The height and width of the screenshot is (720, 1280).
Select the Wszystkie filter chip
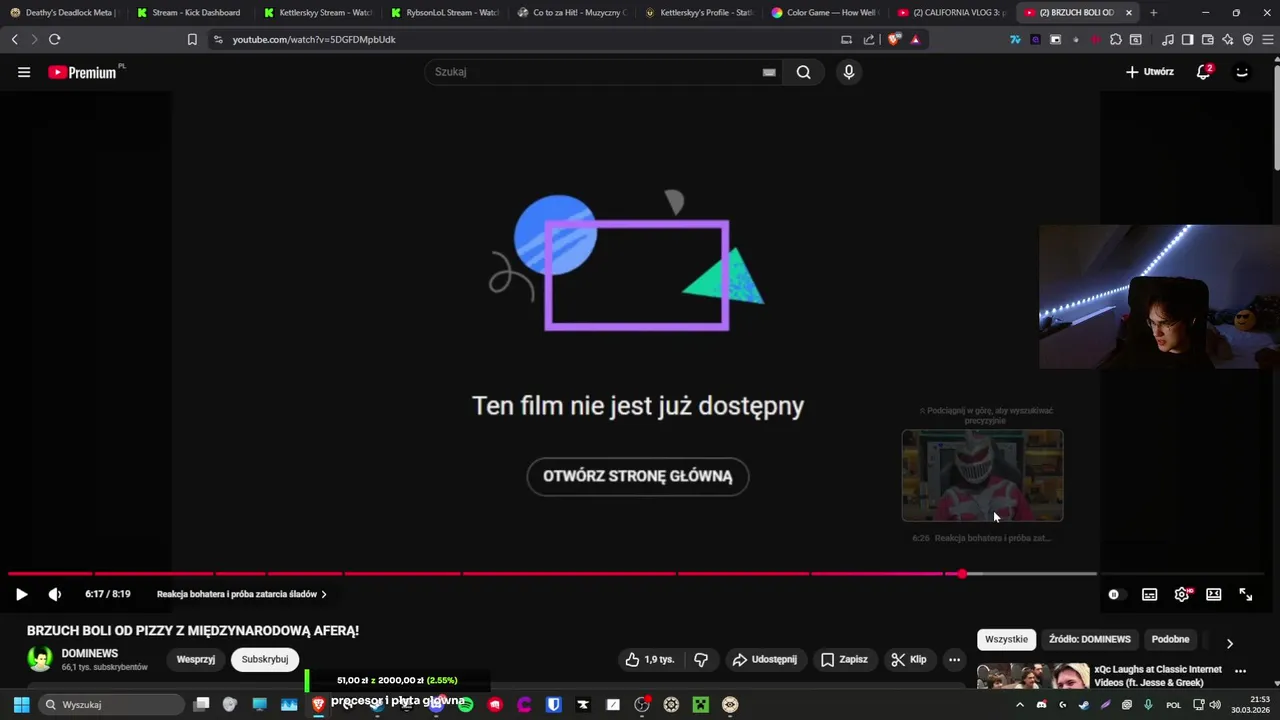coord(1006,639)
